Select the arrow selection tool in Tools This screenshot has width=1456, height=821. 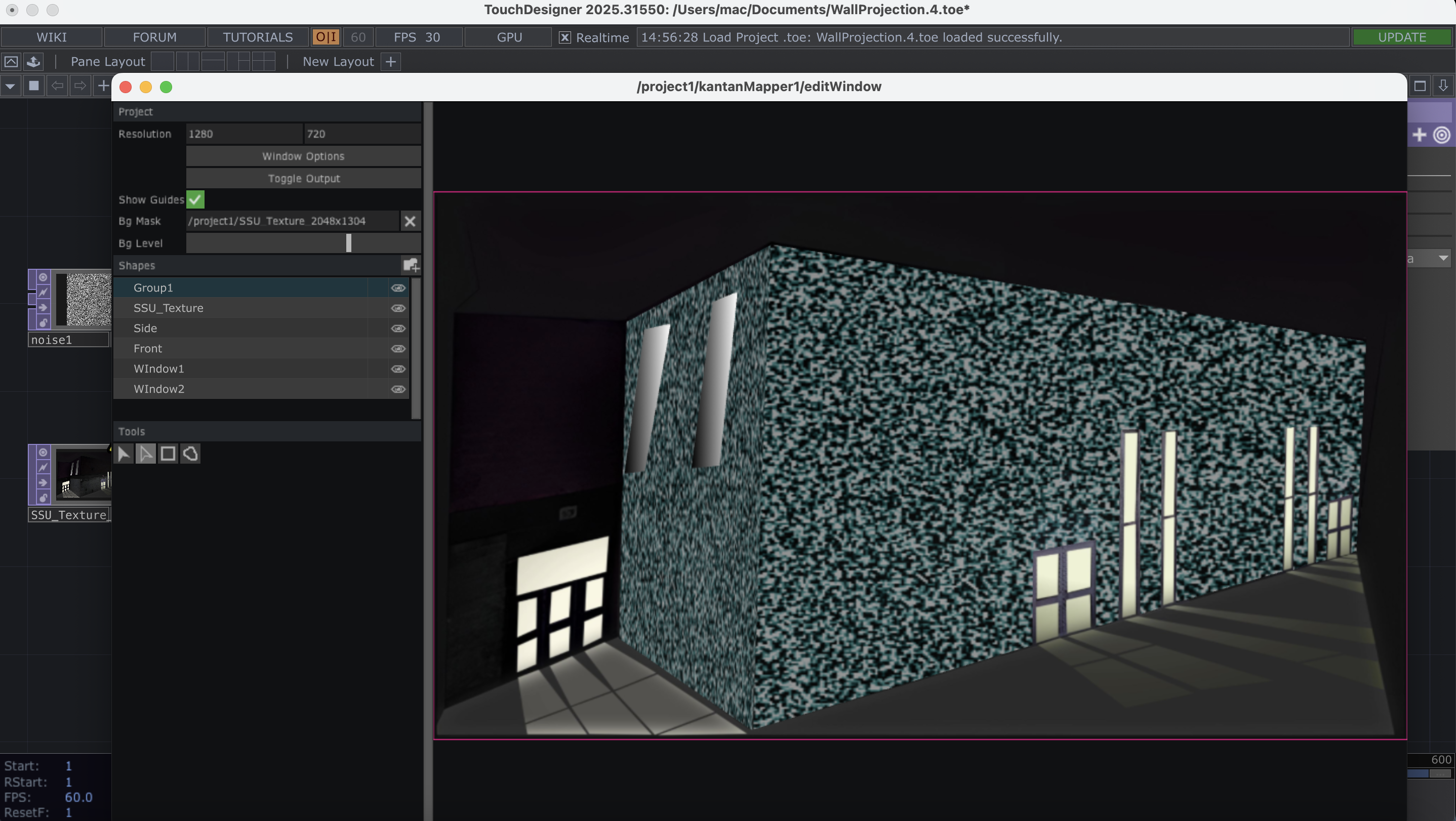point(123,453)
